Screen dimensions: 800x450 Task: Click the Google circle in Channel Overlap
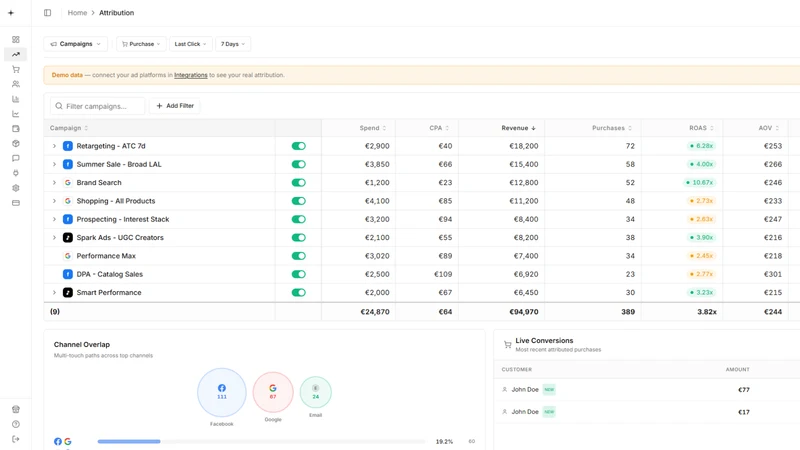click(273, 392)
